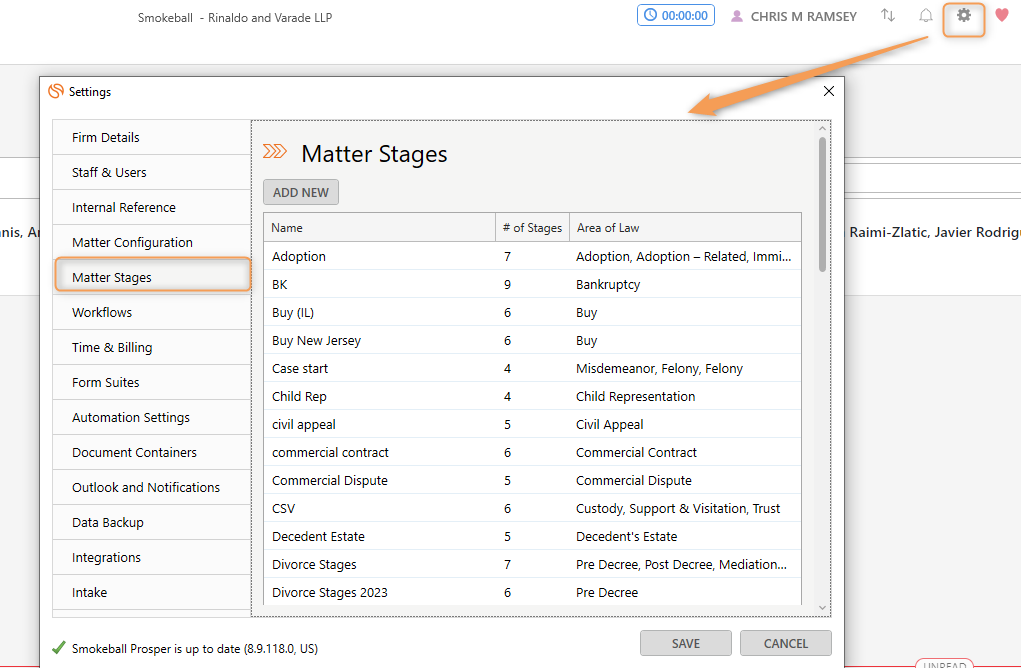
Task: Select the BK matter stage row
Action: 532,285
